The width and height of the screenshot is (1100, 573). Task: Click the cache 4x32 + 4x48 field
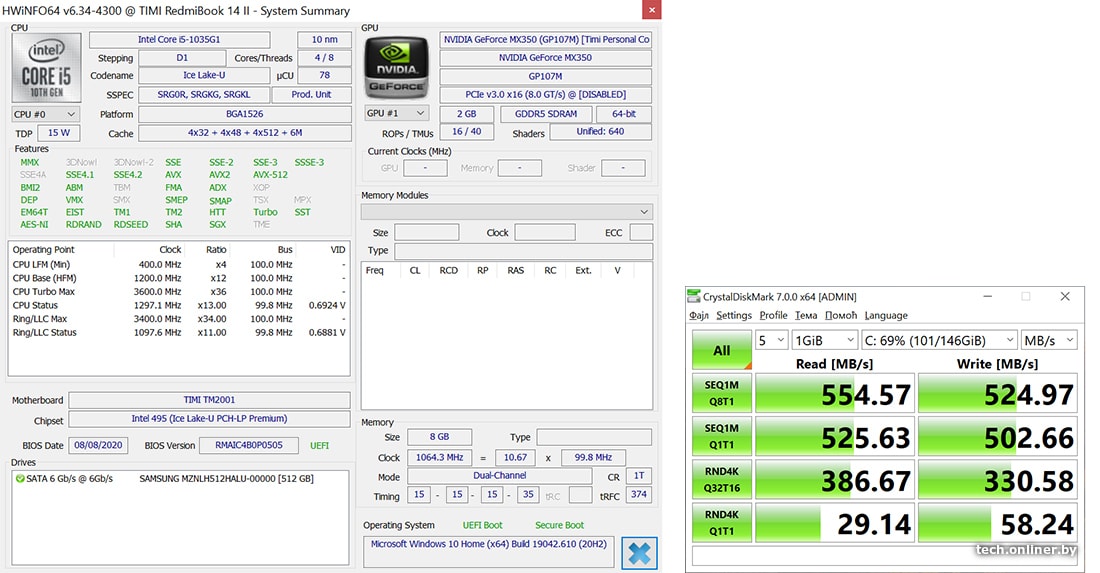click(x=245, y=133)
